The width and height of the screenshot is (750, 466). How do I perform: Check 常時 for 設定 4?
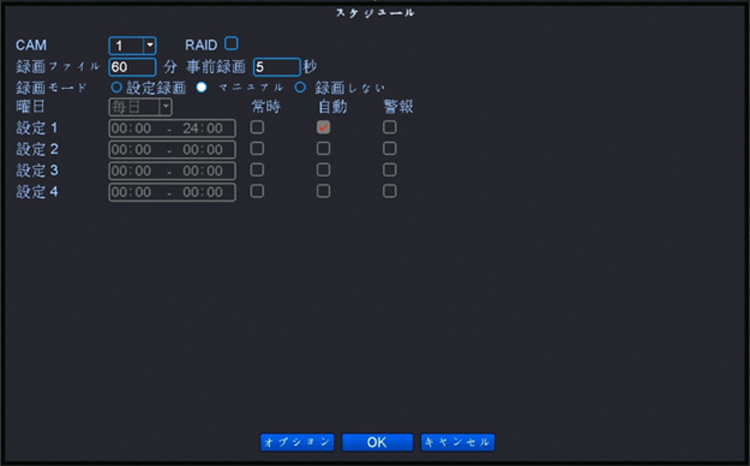[x=257, y=191]
